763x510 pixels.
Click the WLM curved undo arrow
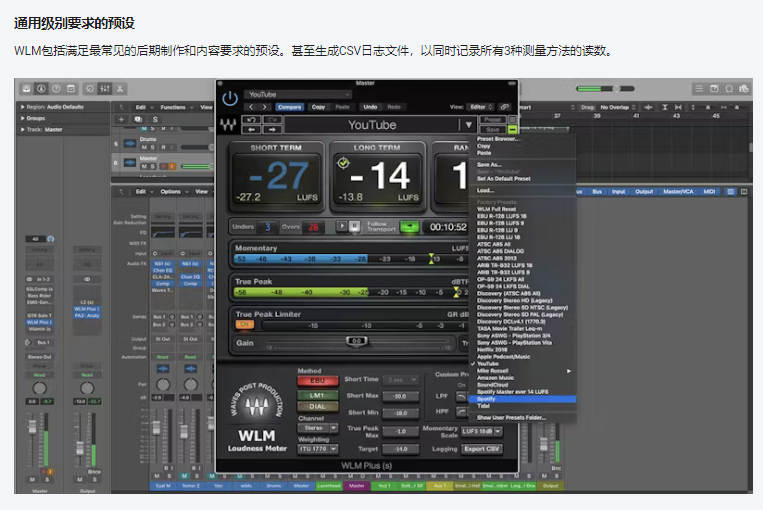click(252, 120)
